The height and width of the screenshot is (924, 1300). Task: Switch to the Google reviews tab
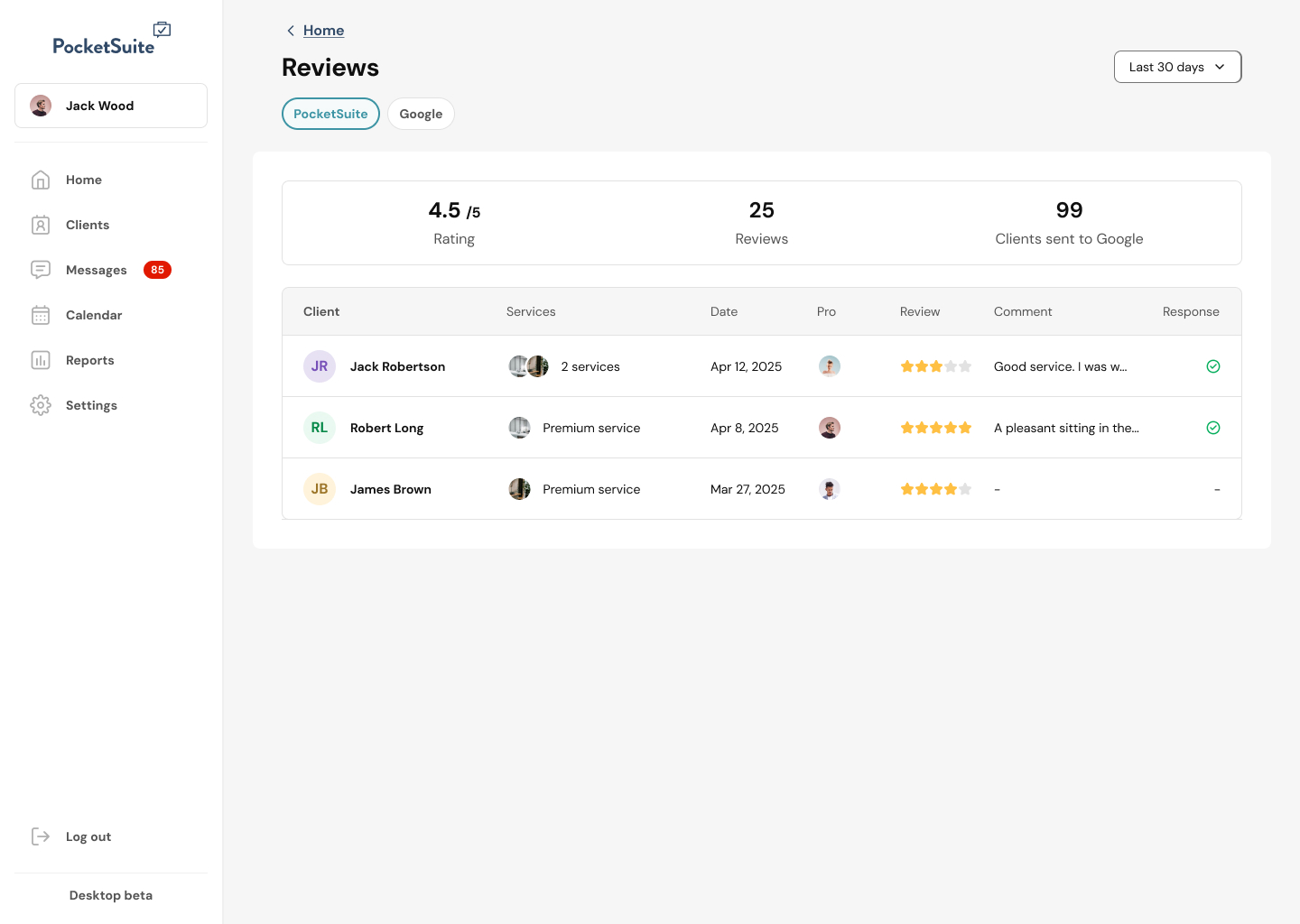pos(421,114)
